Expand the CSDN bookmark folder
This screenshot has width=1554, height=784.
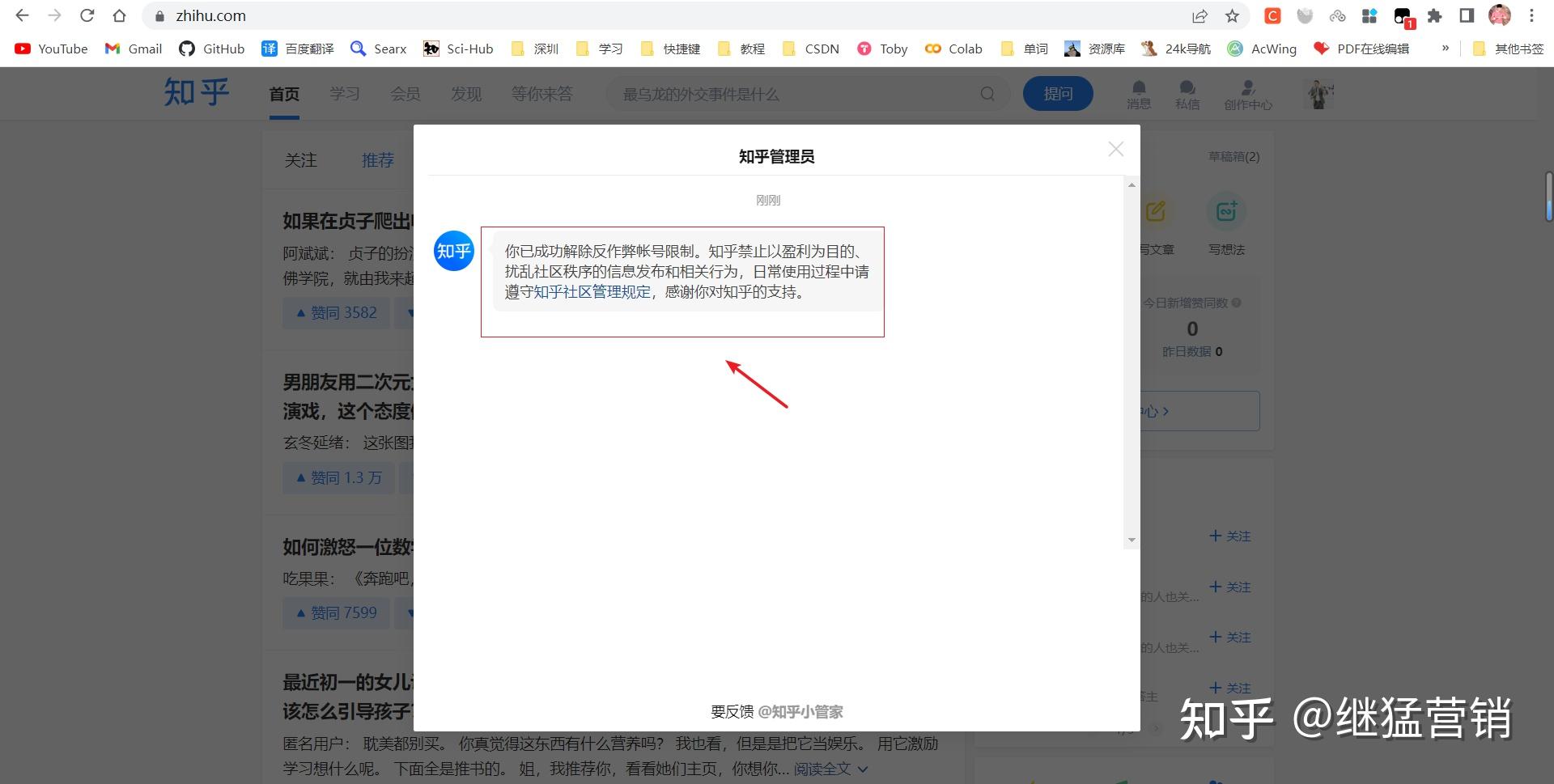[x=811, y=49]
